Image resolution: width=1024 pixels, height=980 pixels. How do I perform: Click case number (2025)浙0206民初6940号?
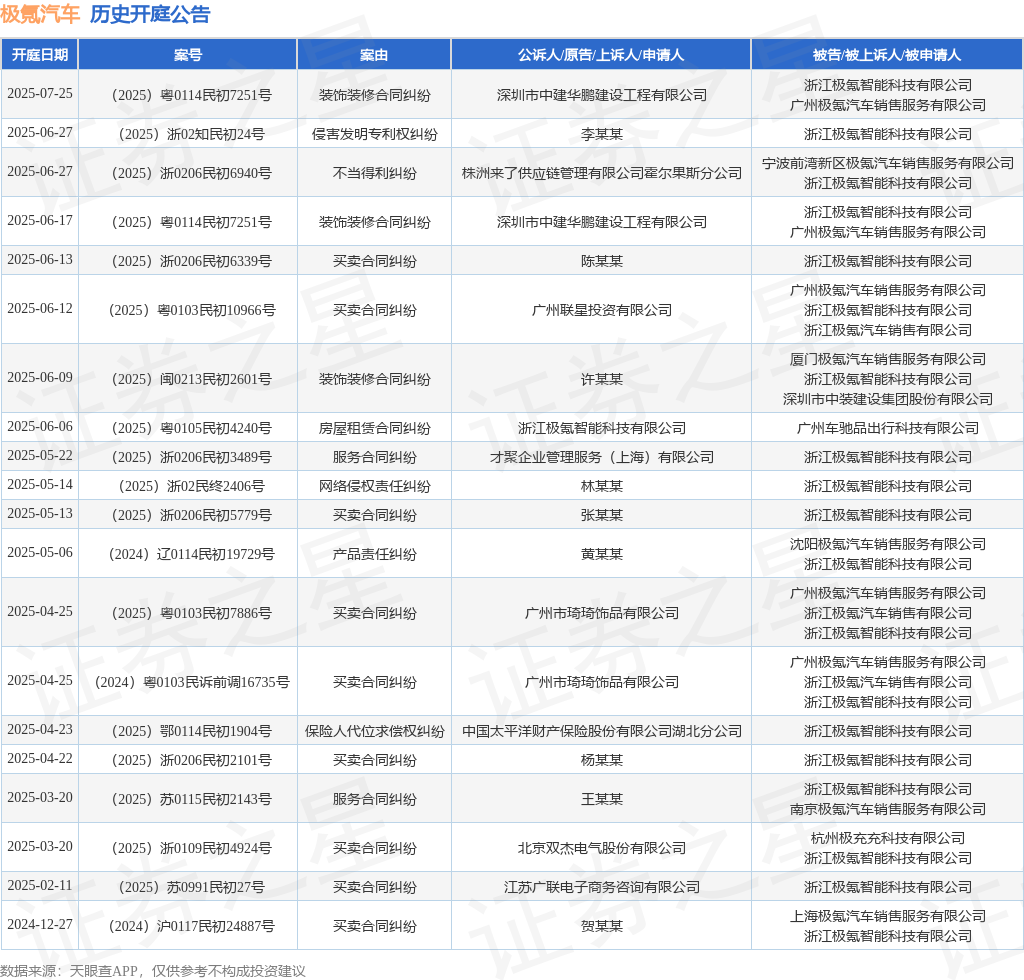point(191,173)
